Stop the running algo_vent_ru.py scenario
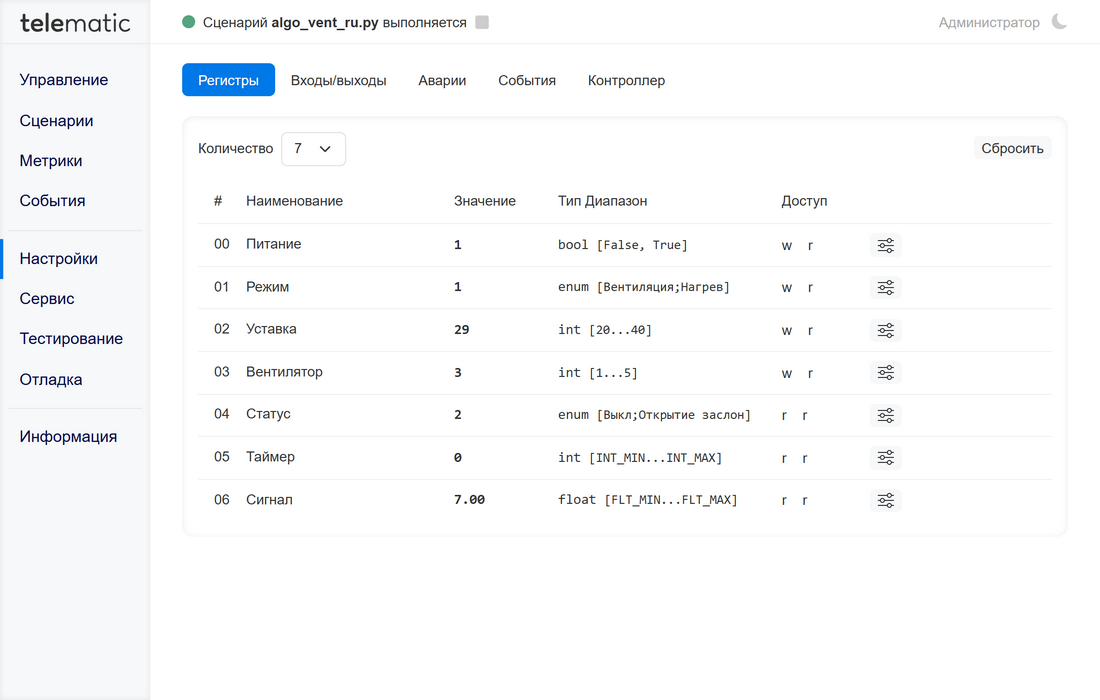Image resolution: width=1100 pixels, height=700 pixels. (482, 22)
